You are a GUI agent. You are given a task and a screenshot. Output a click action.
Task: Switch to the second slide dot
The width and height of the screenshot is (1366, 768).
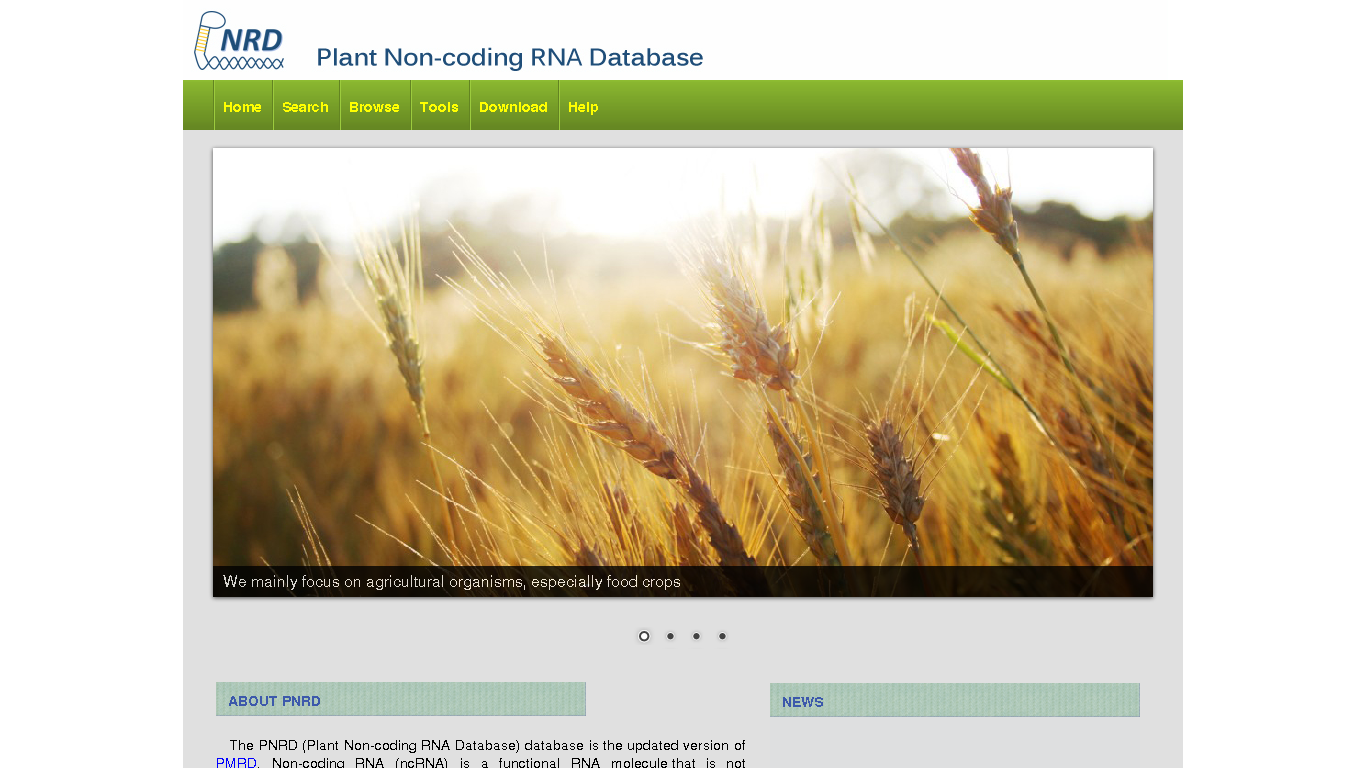[x=670, y=636]
